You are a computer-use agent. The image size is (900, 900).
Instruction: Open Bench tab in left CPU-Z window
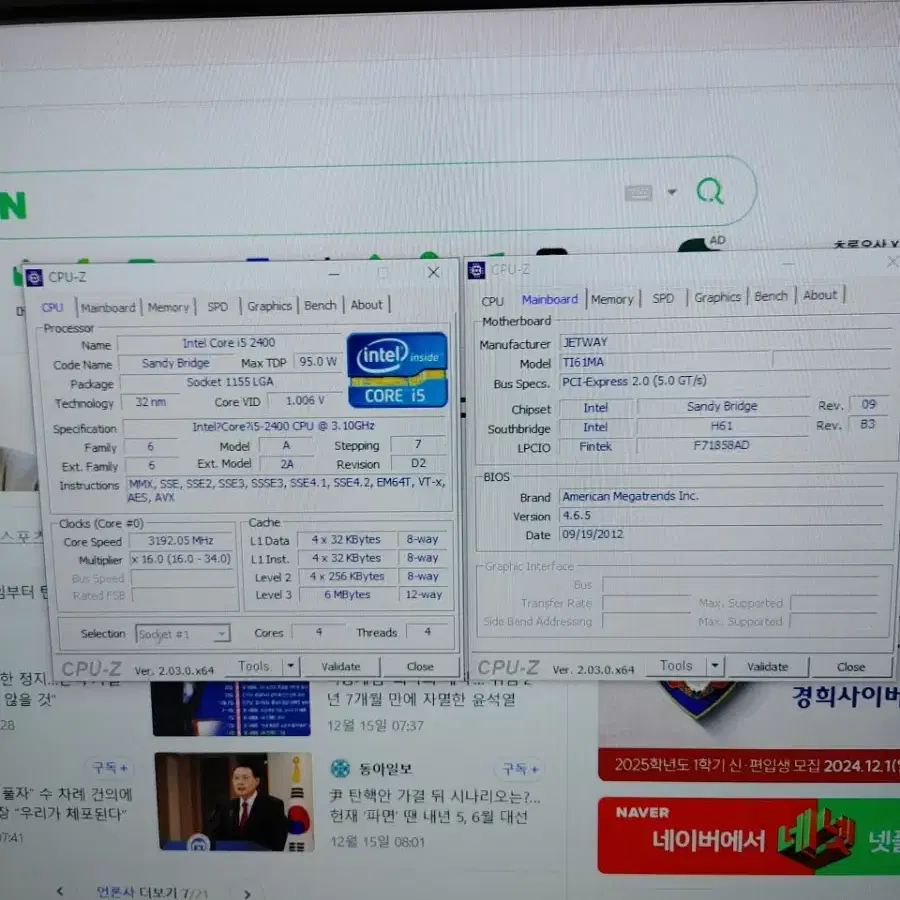click(320, 305)
